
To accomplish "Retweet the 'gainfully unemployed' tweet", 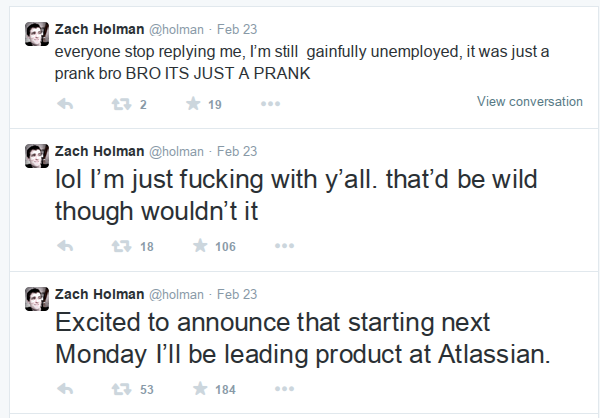I will [121, 104].
